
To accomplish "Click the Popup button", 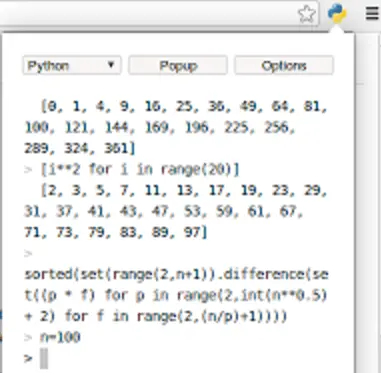I will tap(178, 65).
